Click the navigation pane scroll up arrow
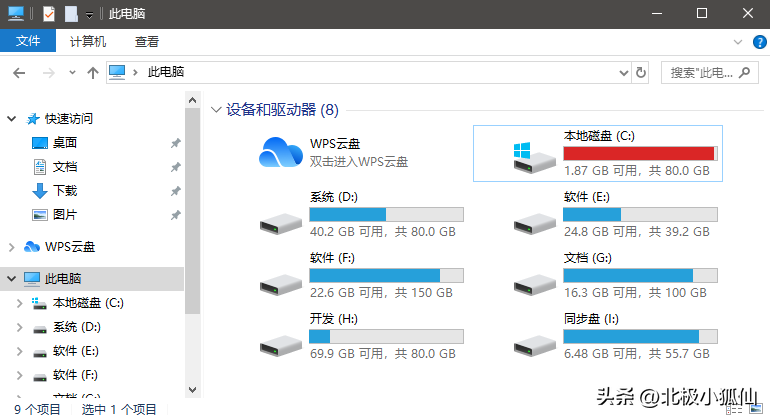 pos(192,100)
